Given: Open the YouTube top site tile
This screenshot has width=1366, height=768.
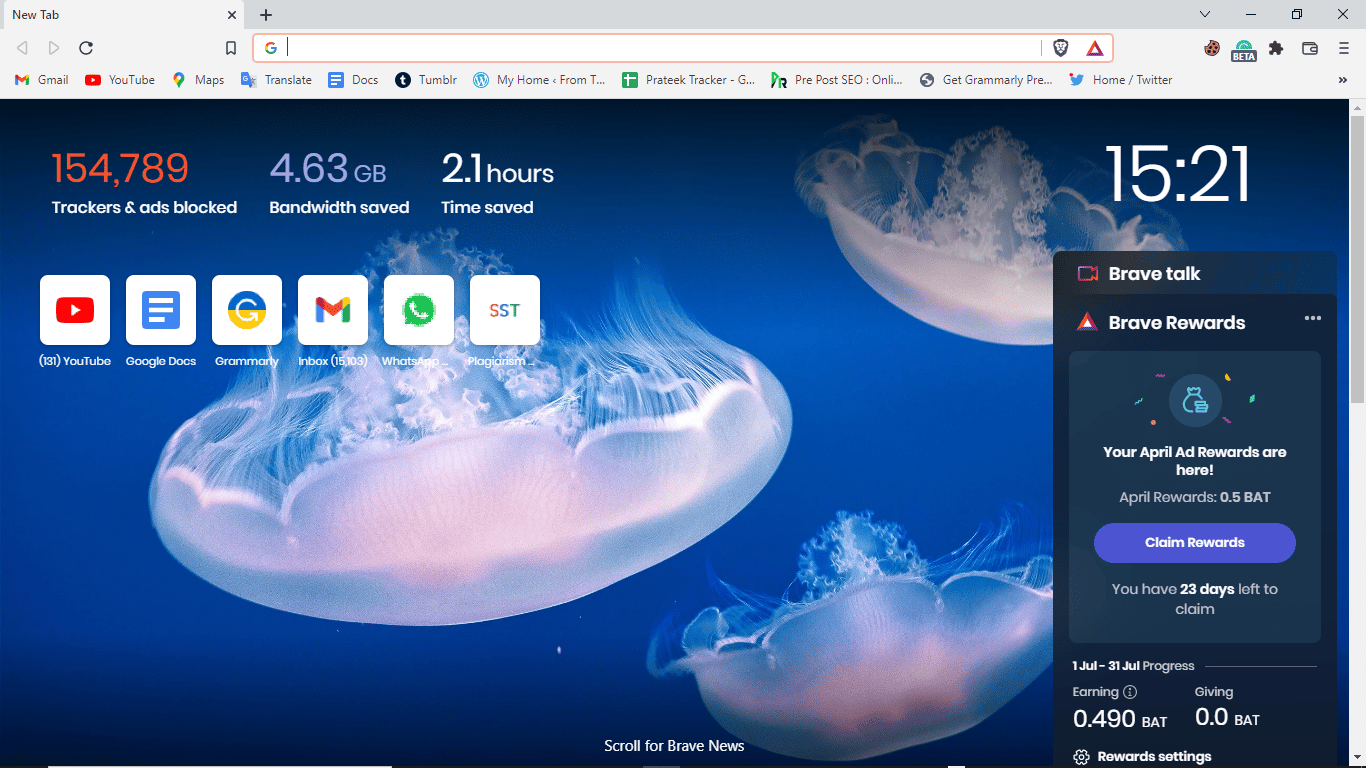Looking at the screenshot, I should 75,310.
